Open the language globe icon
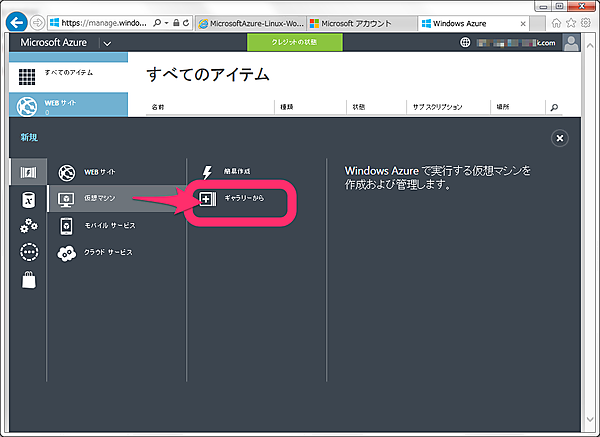Viewport: 600px width, 437px height. [x=464, y=43]
